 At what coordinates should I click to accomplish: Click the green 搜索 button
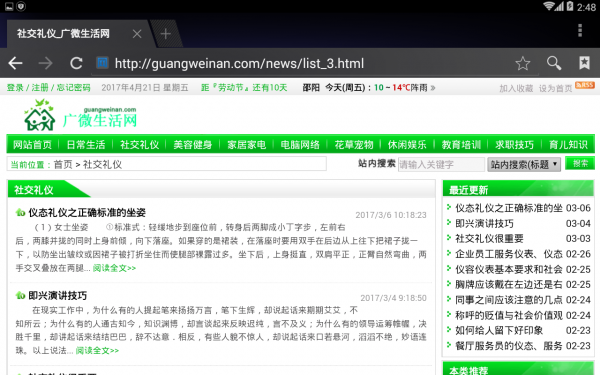pos(580,163)
